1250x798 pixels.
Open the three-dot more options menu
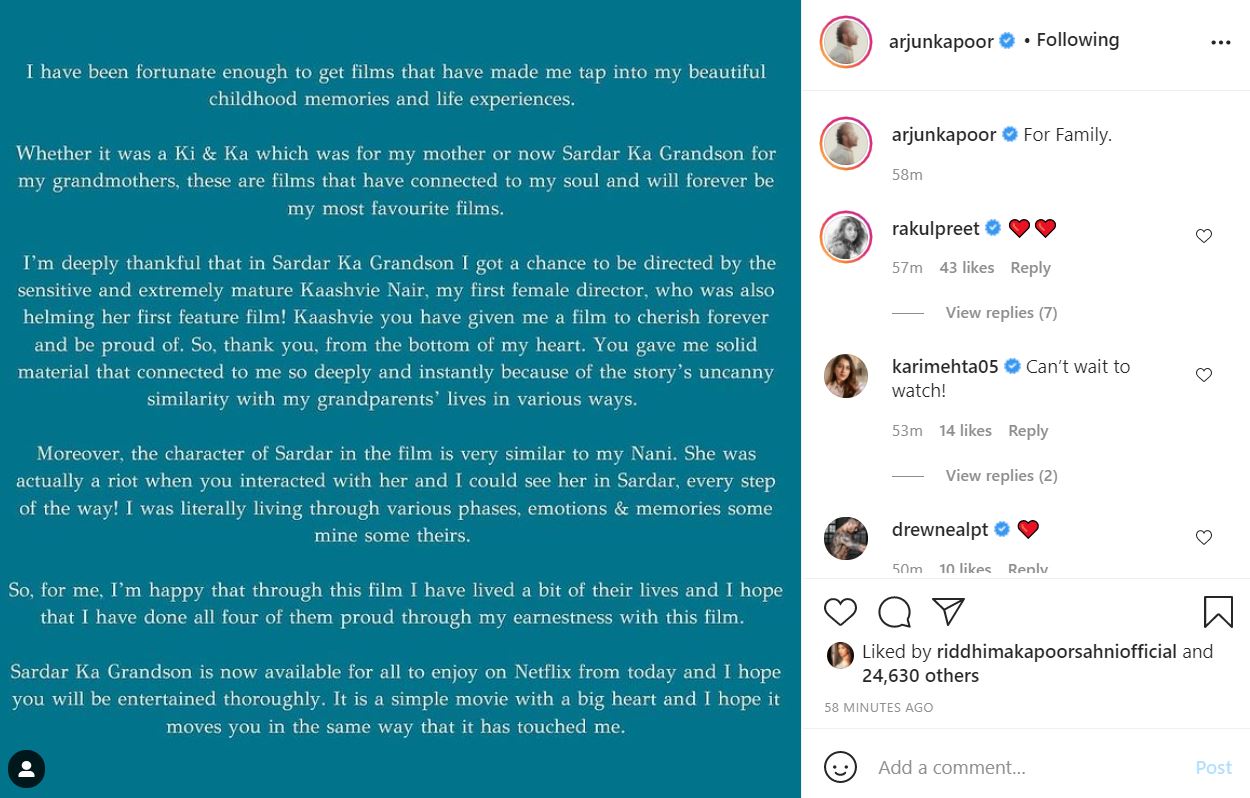pos(1220,42)
